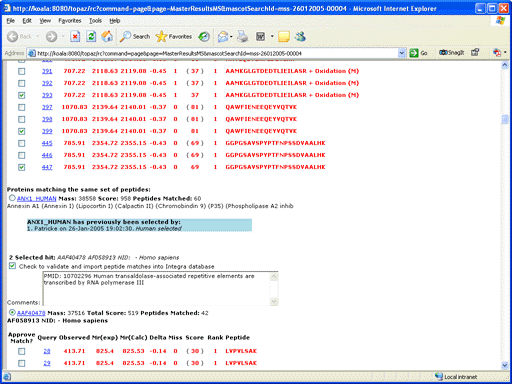The width and height of the screenshot is (512, 384).
Task: Click the Mail envelope icon
Action: tap(222, 36)
